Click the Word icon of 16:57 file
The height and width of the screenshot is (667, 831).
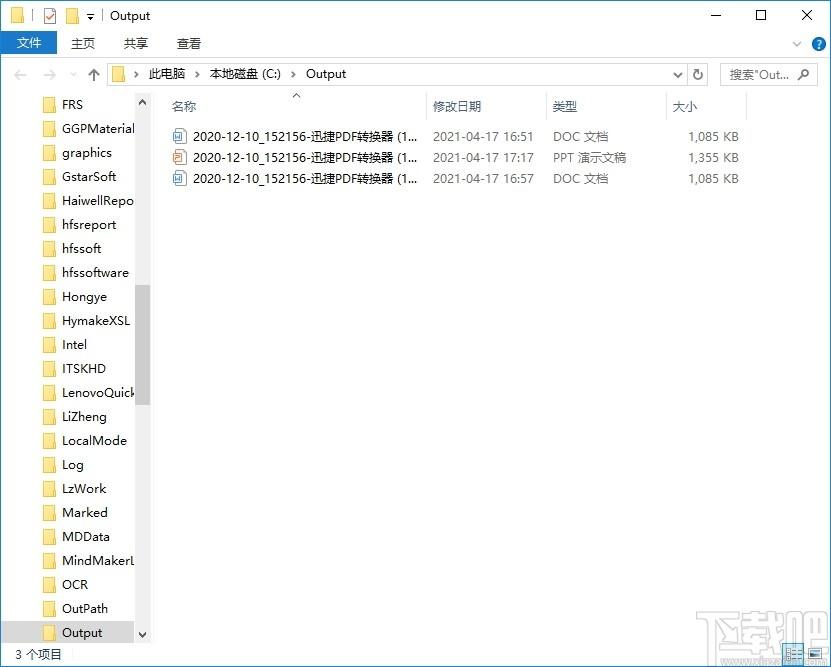179,179
